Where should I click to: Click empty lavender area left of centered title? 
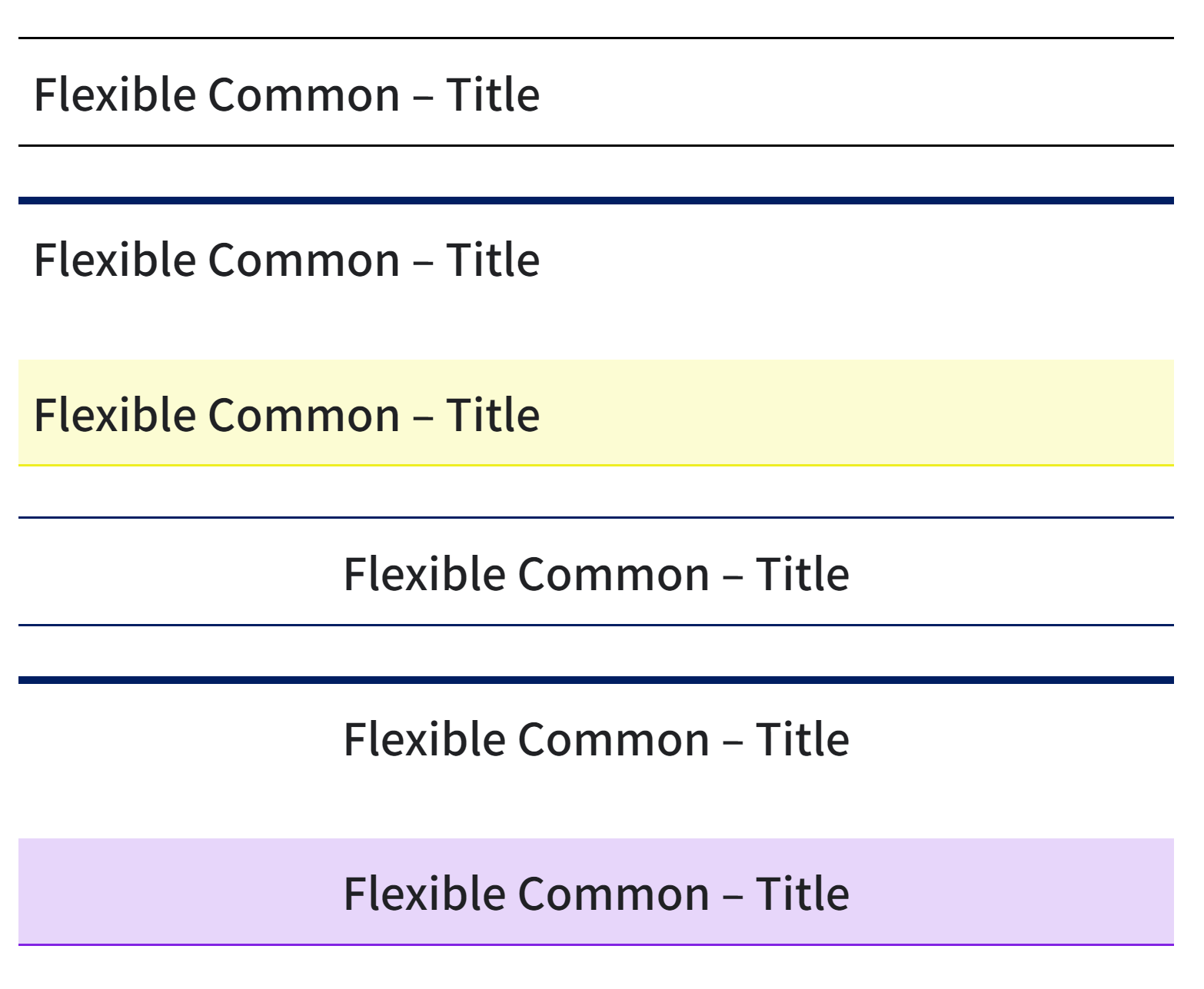180,891
